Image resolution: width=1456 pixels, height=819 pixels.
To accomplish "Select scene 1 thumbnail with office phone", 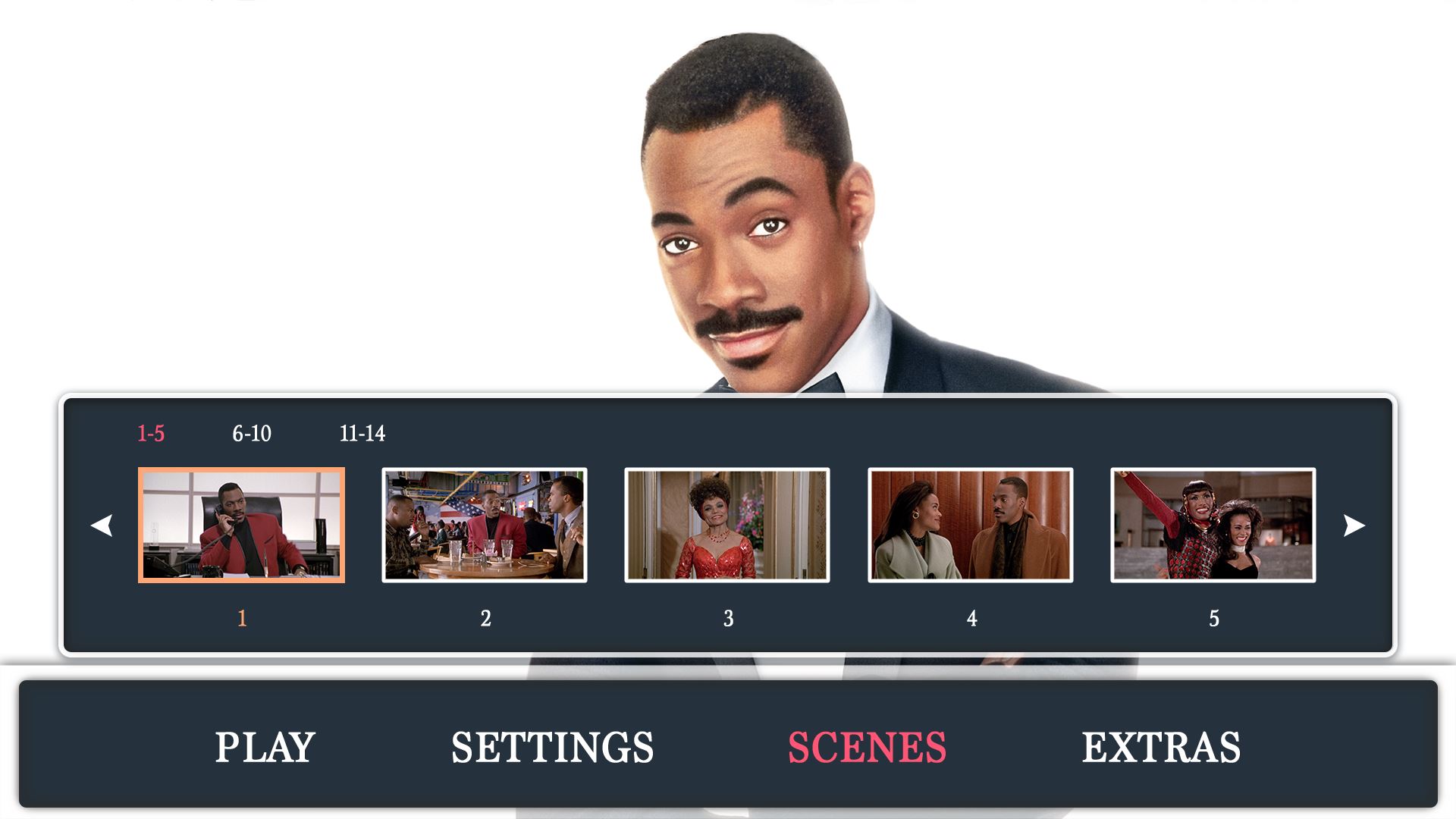I will pyautogui.click(x=241, y=525).
